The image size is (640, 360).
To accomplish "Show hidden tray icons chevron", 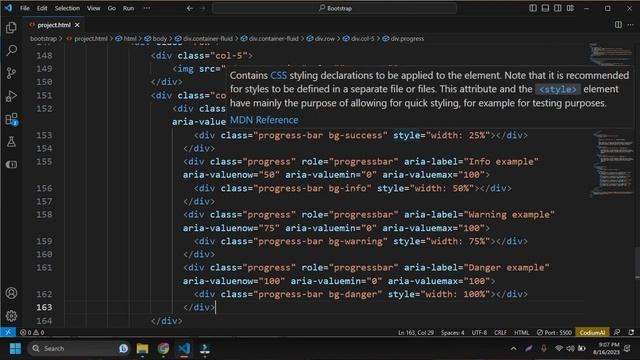I will tap(513, 348).
